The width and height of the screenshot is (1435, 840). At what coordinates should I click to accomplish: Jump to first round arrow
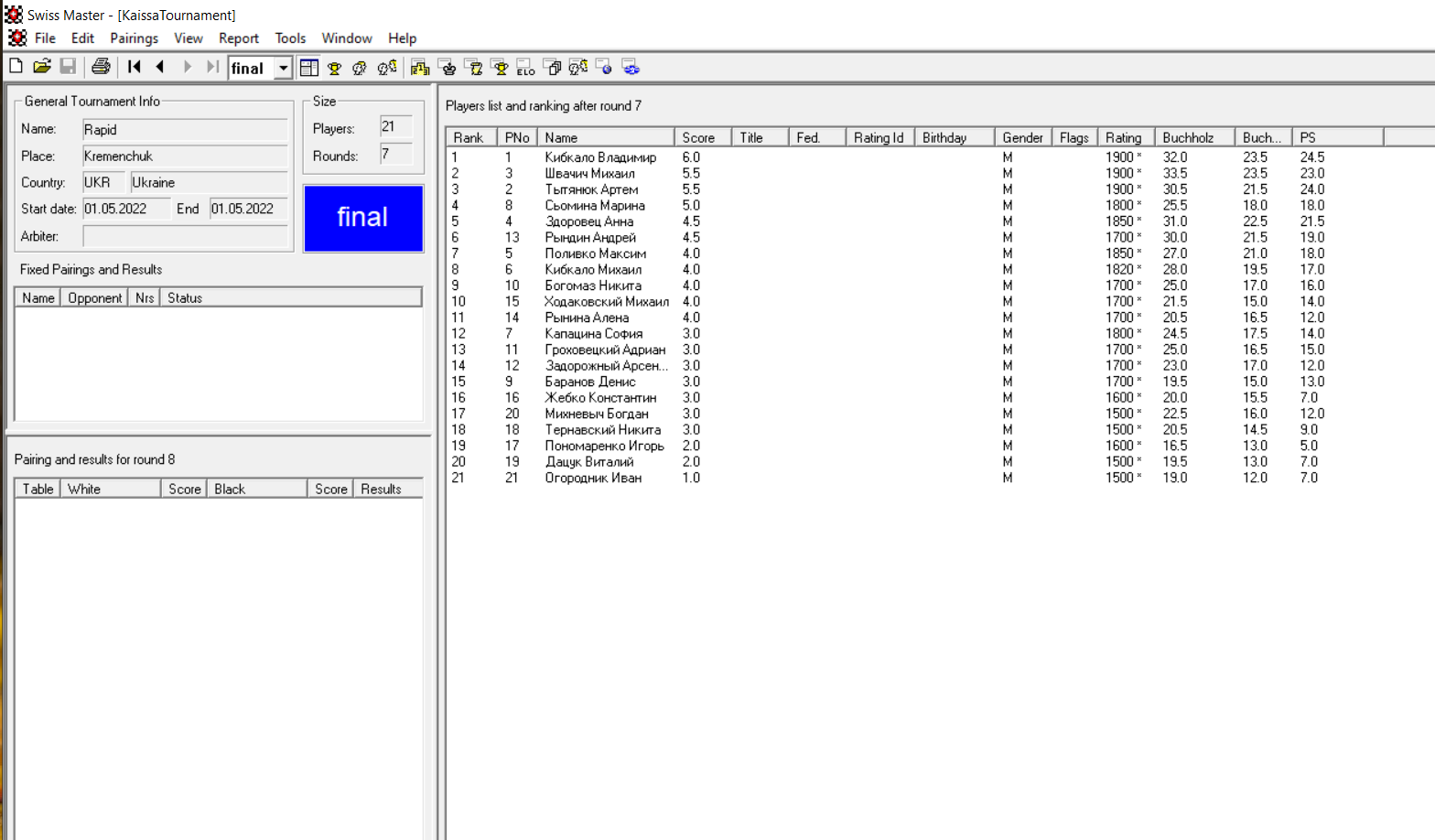click(x=135, y=67)
